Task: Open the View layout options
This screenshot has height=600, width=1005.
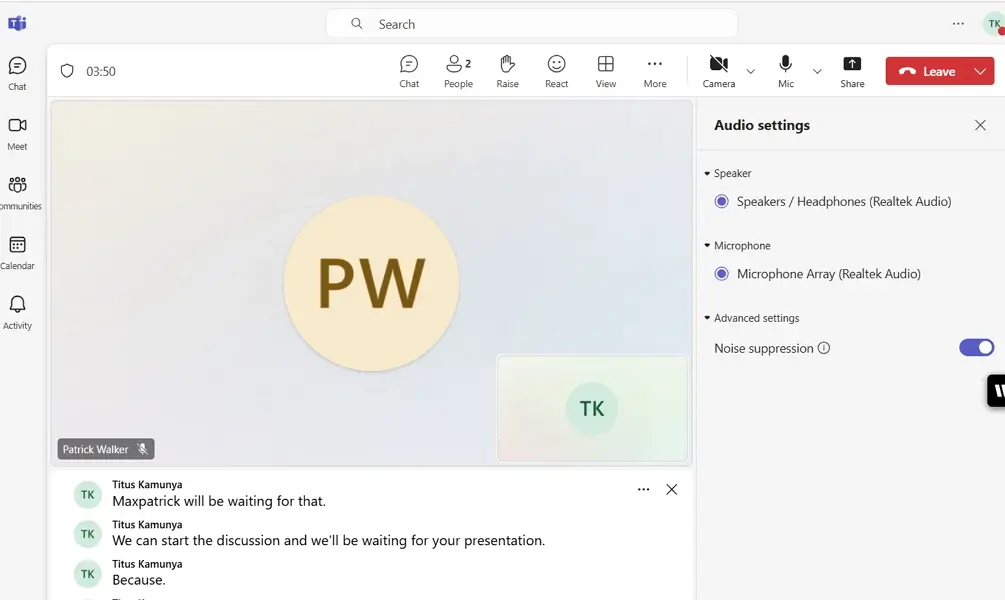Action: tap(605, 71)
